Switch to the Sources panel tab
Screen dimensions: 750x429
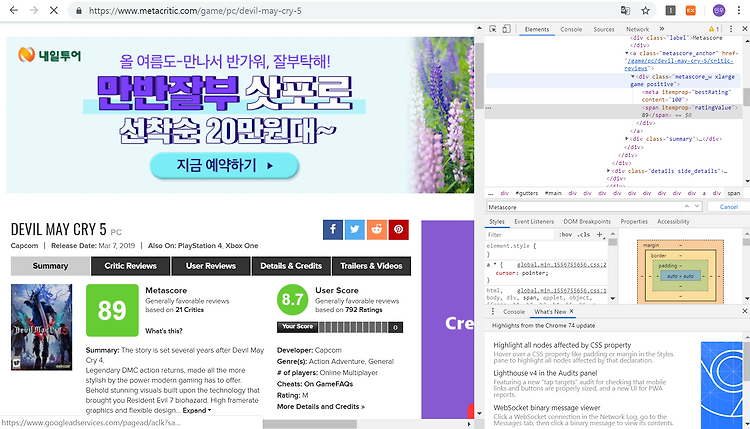pos(604,29)
